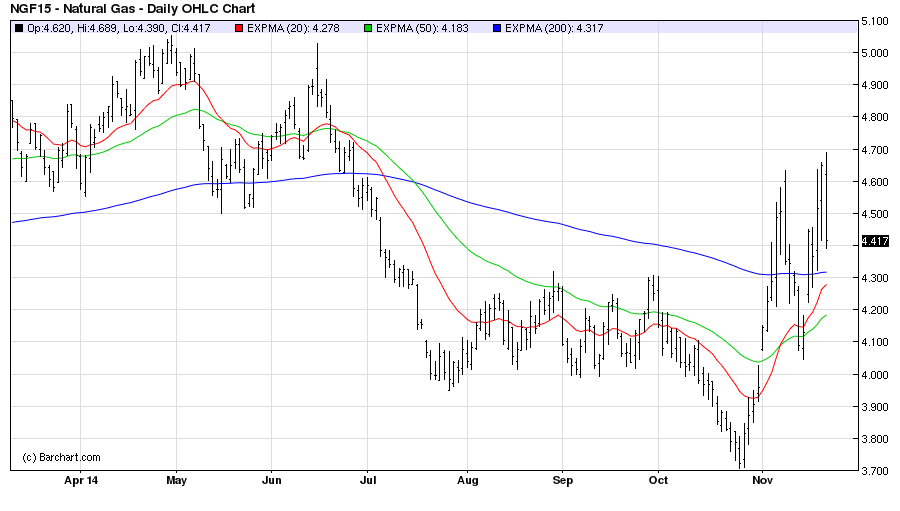Click the 5.100 price axis label
The image size is (900, 511).
coord(875,21)
